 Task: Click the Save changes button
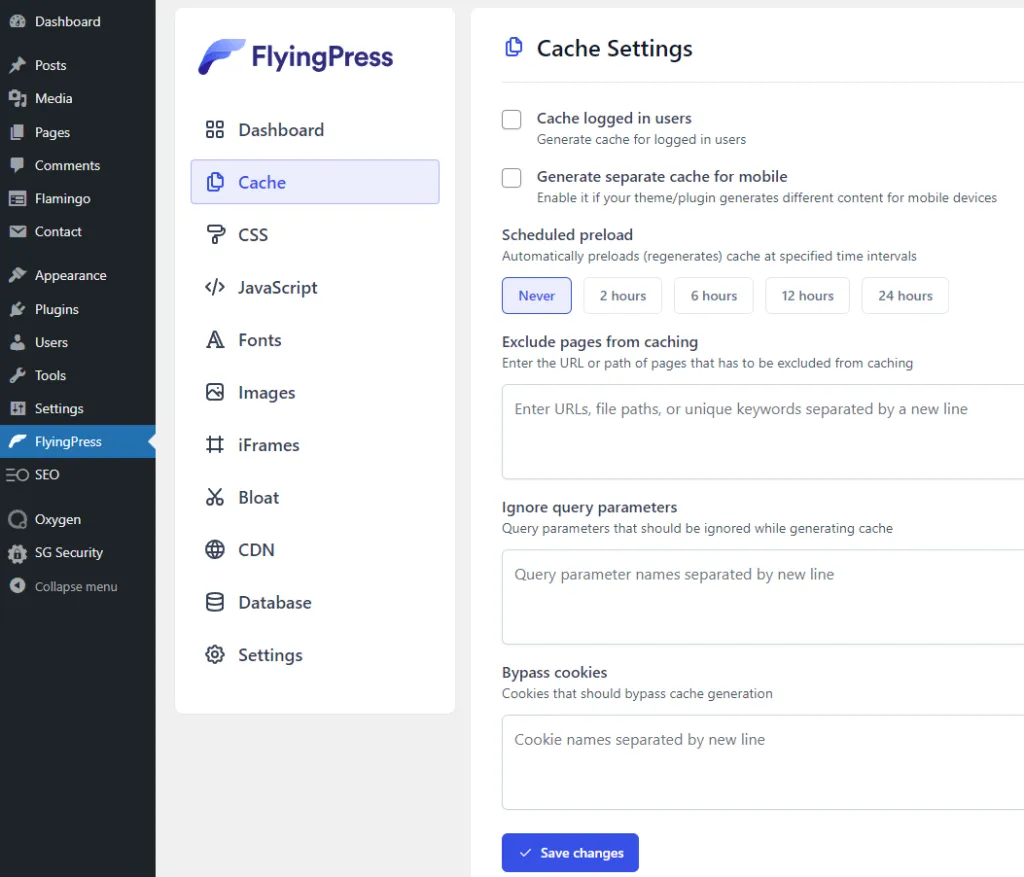(570, 853)
